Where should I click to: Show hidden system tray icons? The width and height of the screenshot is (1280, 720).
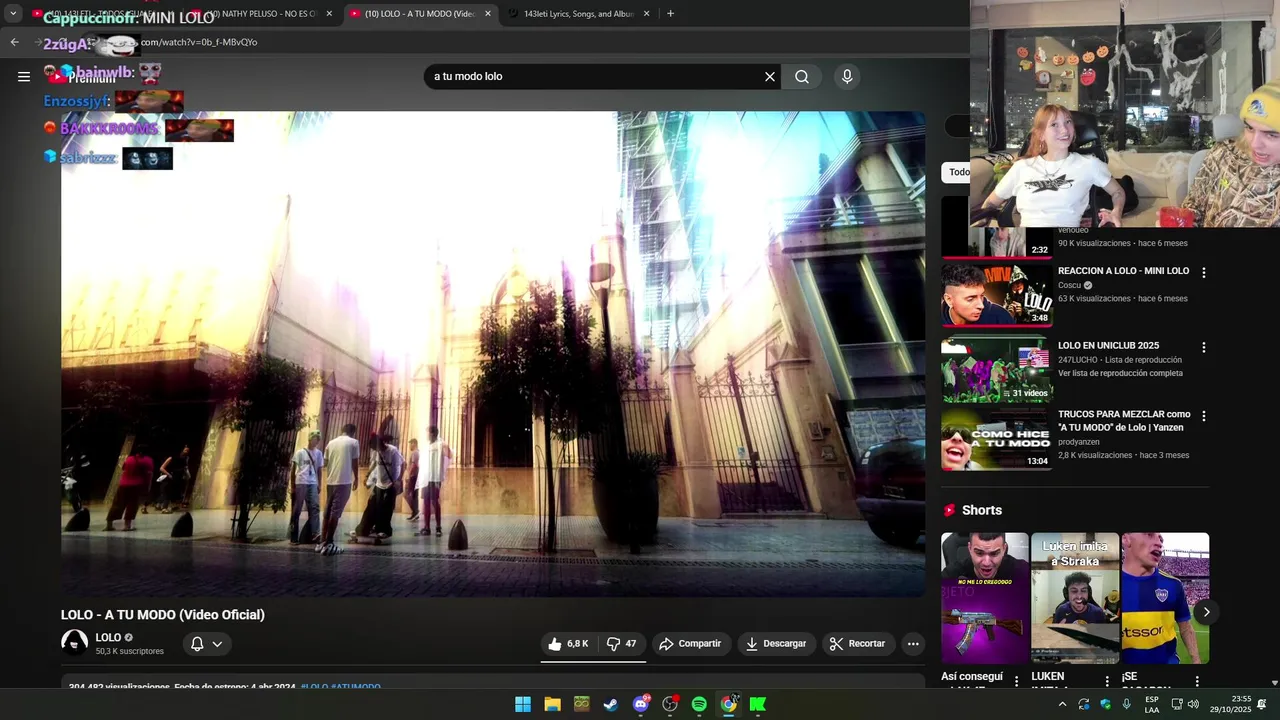[1062, 704]
